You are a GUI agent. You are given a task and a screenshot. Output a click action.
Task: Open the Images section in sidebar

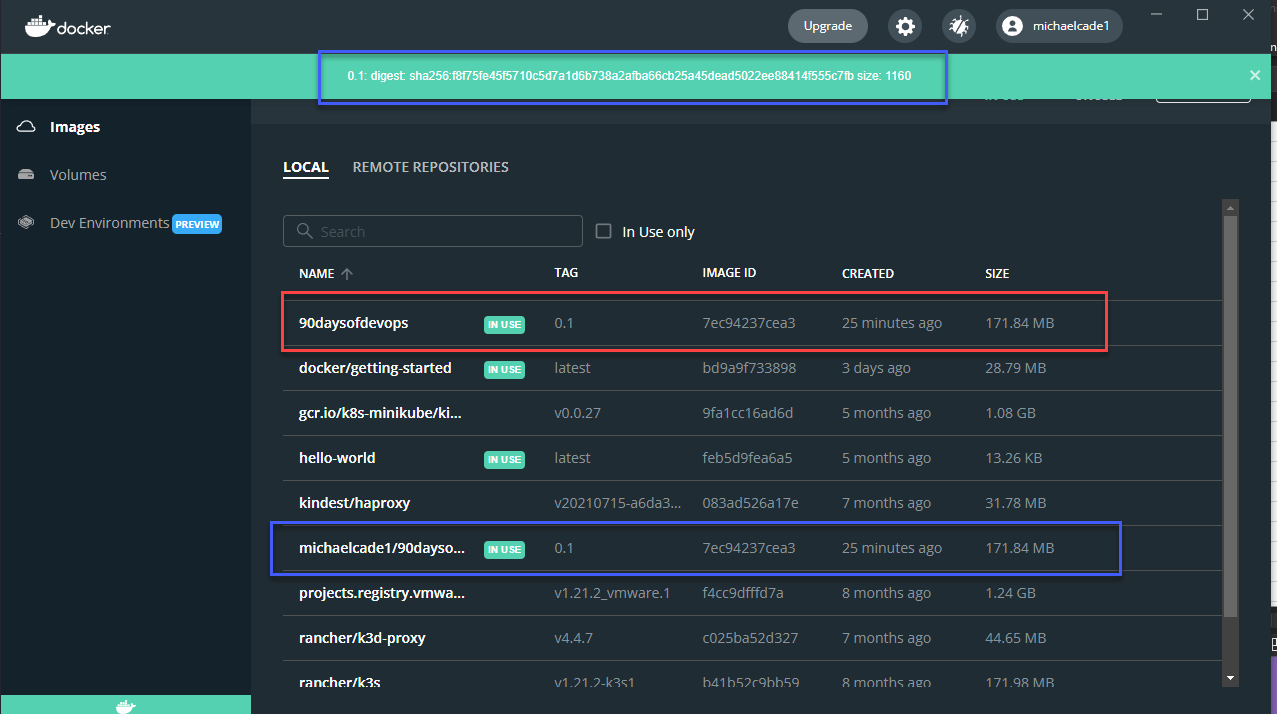74,127
